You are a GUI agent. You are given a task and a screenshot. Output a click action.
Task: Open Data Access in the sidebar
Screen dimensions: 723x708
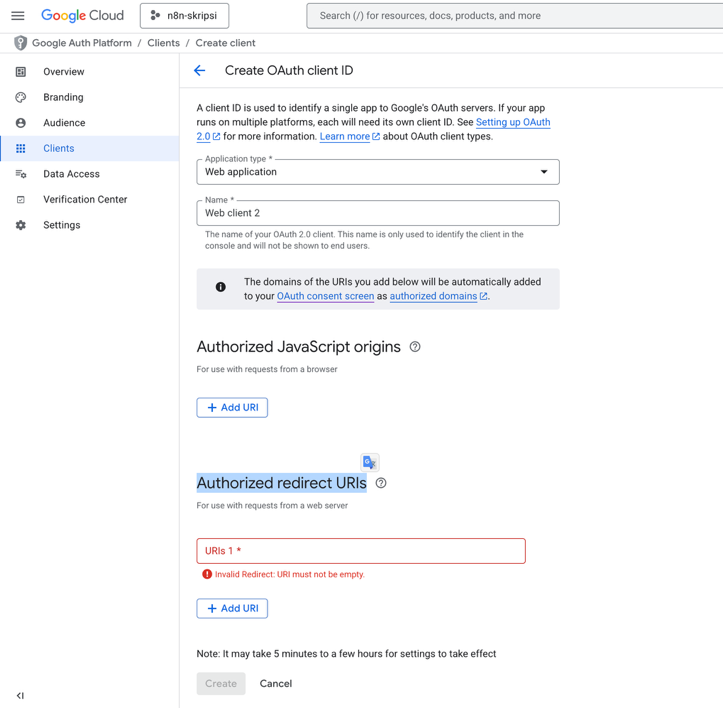pos(71,174)
